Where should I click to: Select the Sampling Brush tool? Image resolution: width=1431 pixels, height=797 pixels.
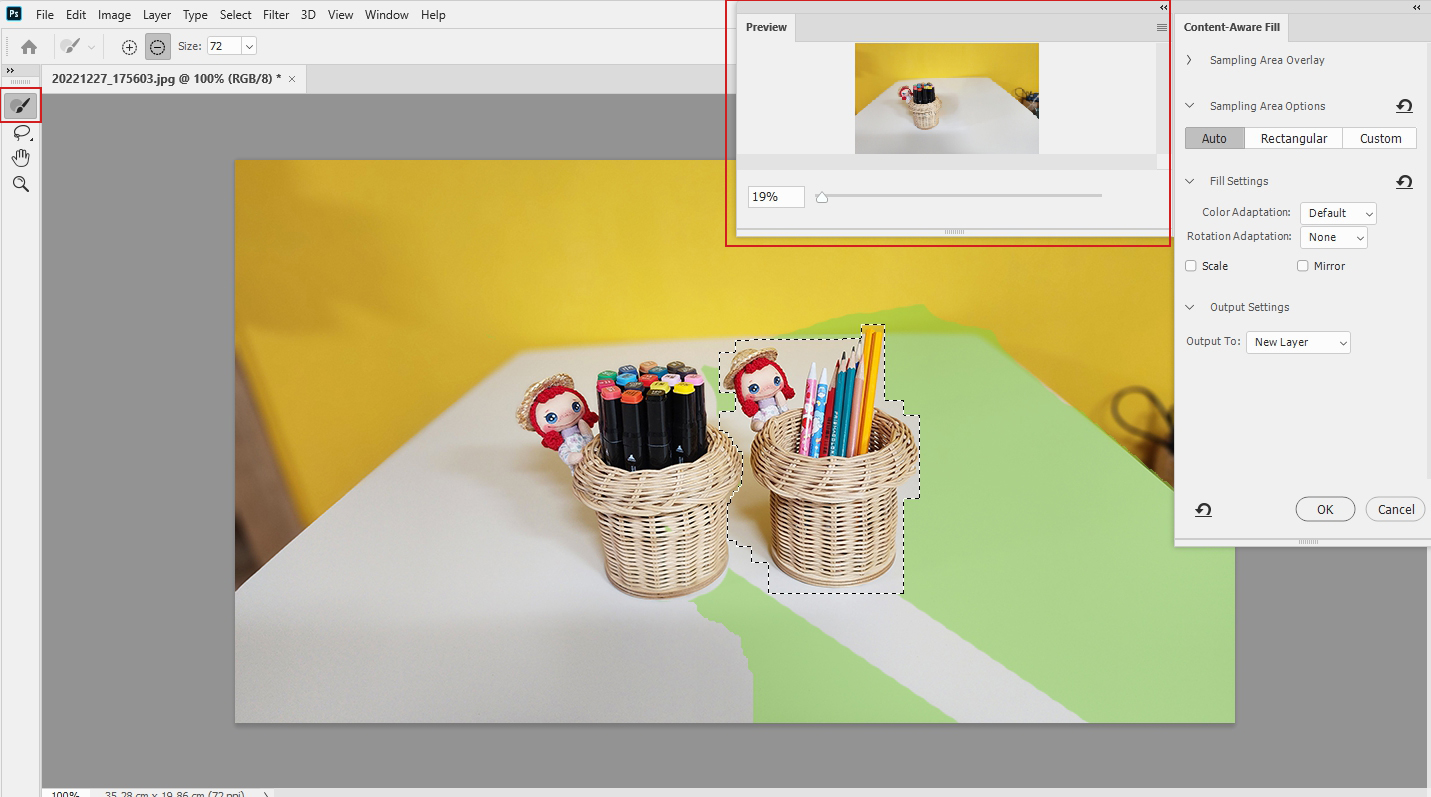point(21,105)
